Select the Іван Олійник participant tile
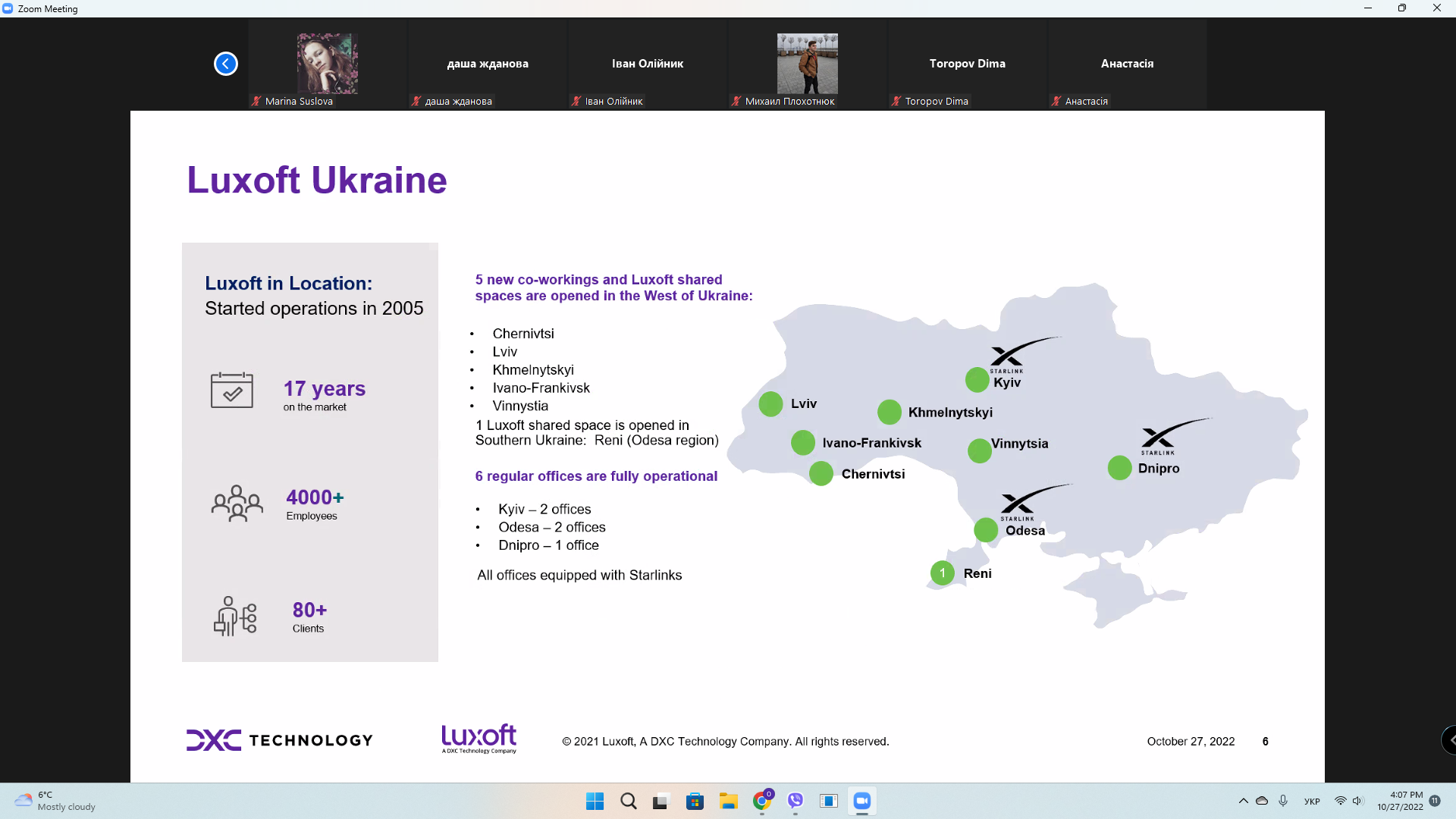Screen dimensions: 1456x819 click(648, 64)
